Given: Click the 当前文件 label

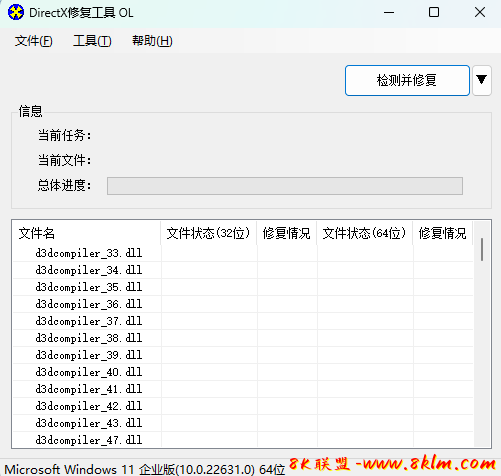Looking at the screenshot, I should 64,161.
